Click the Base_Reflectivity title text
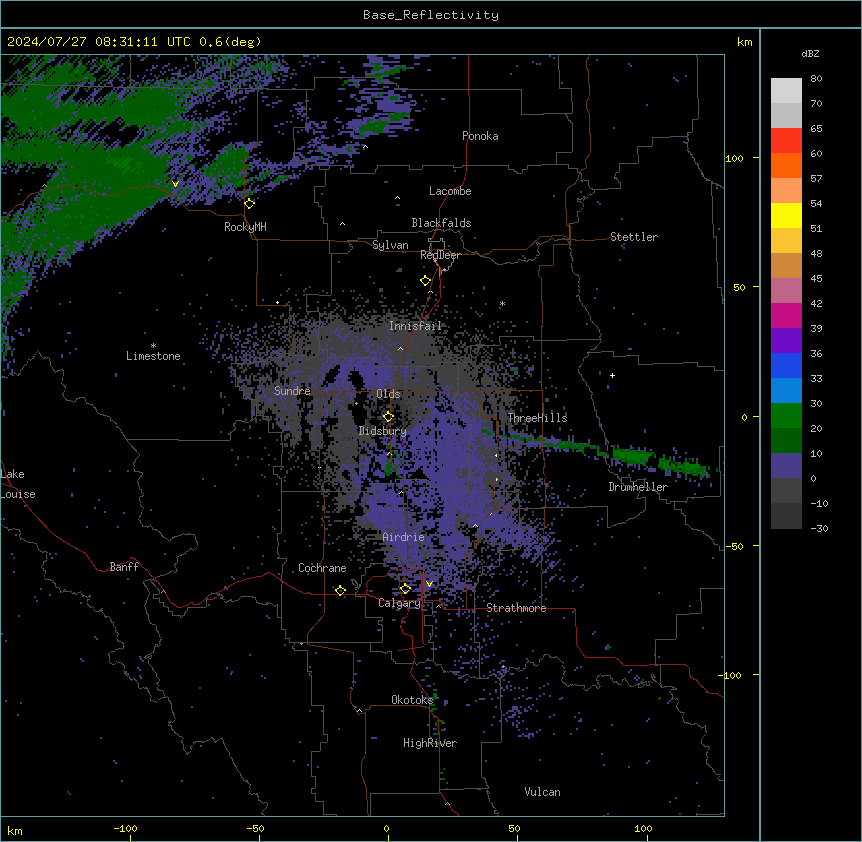The width and height of the screenshot is (862, 842). click(431, 15)
